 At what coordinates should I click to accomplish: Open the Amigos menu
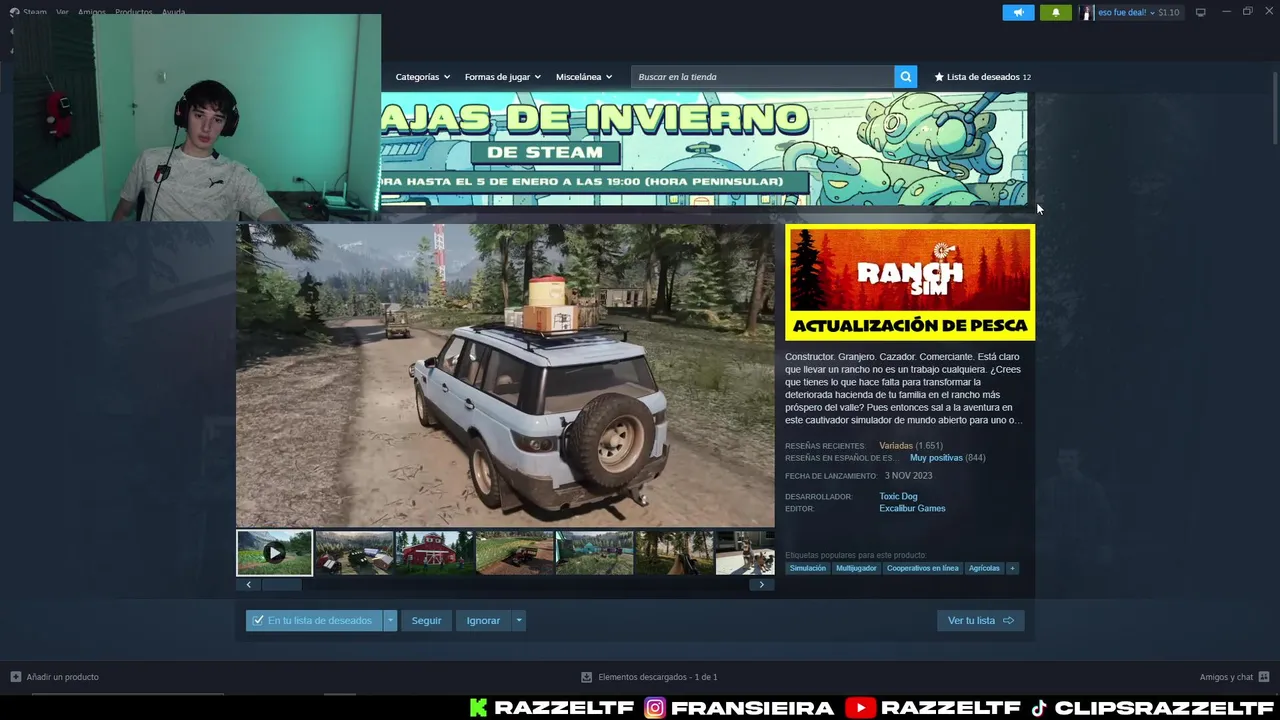(92, 12)
